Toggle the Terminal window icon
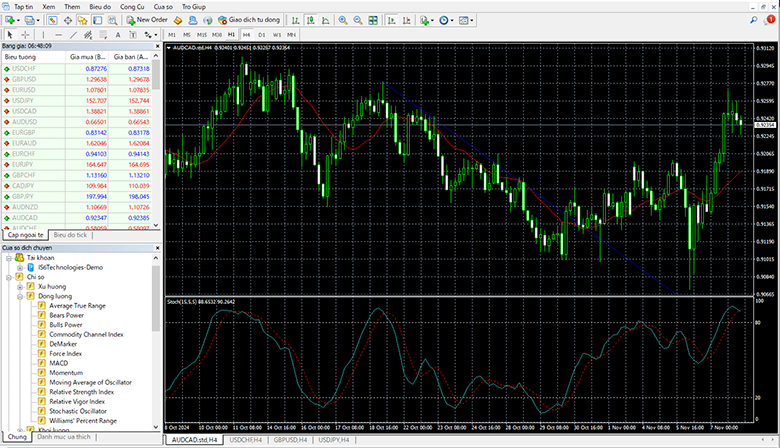Image resolution: width=780 pixels, height=448 pixels. tap(98, 20)
